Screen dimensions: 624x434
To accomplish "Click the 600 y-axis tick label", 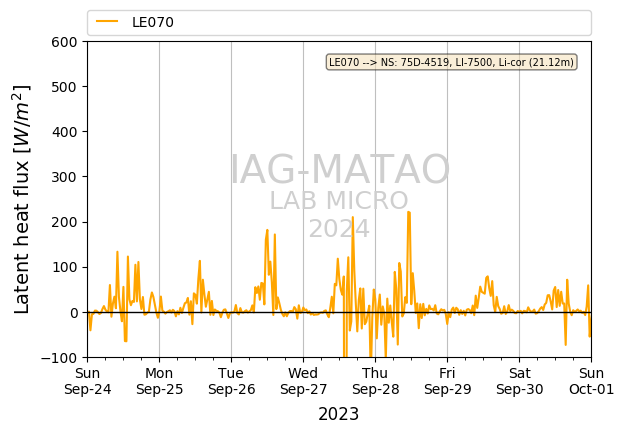I will (64, 42).
